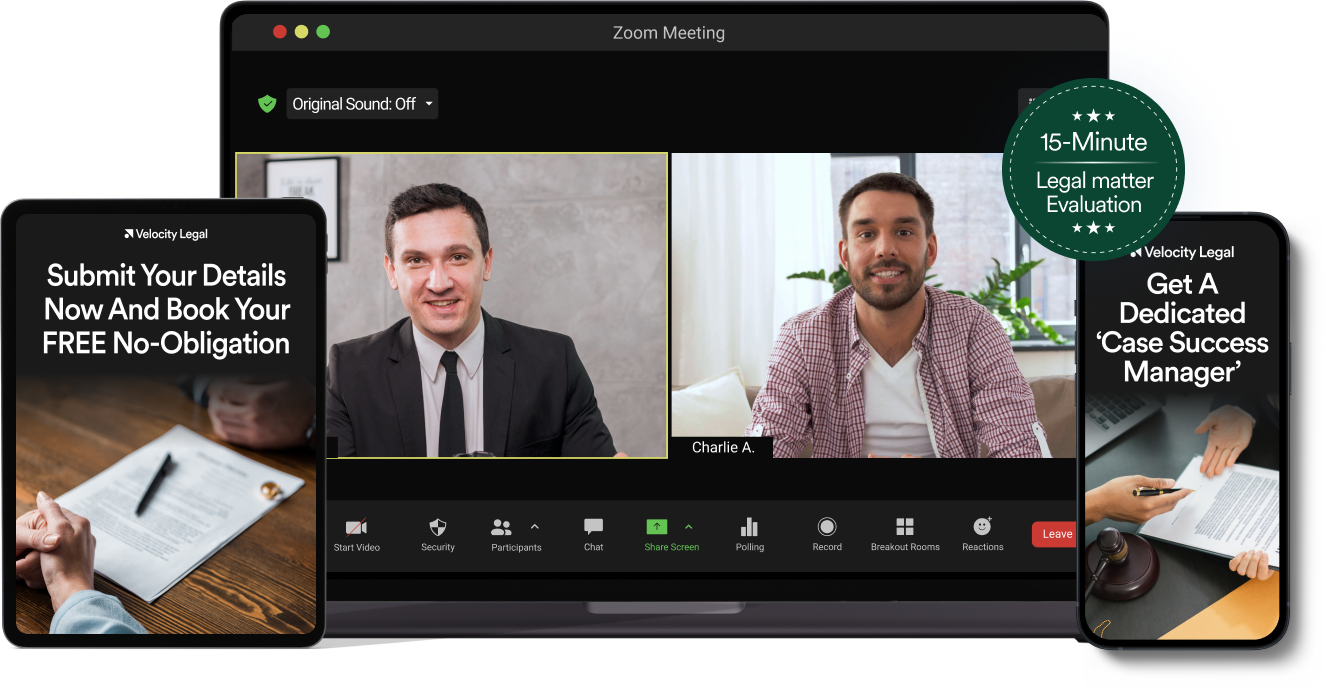Click the green encryption shield icon

[267, 104]
